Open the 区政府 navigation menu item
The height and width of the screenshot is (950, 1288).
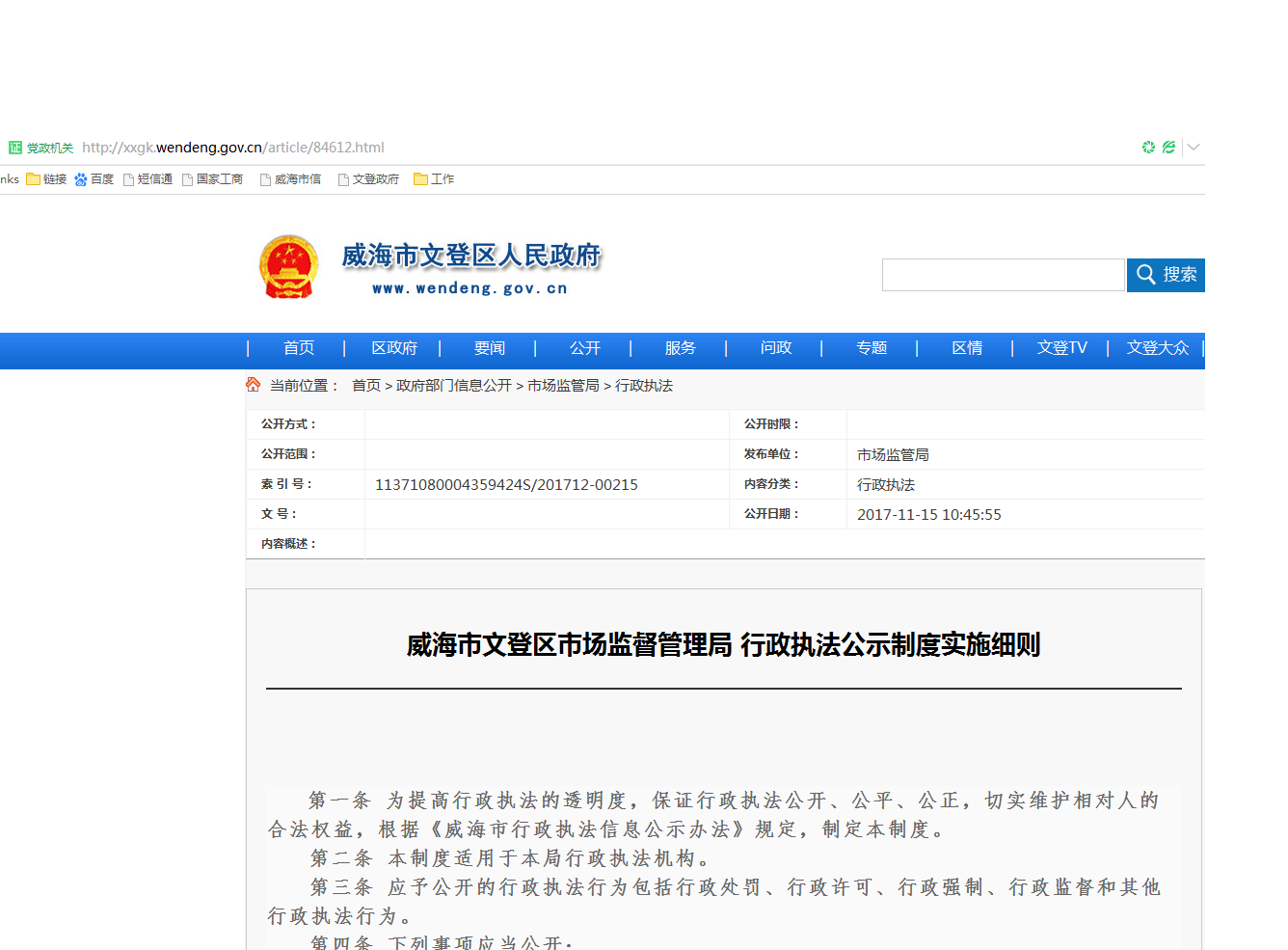click(x=394, y=348)
